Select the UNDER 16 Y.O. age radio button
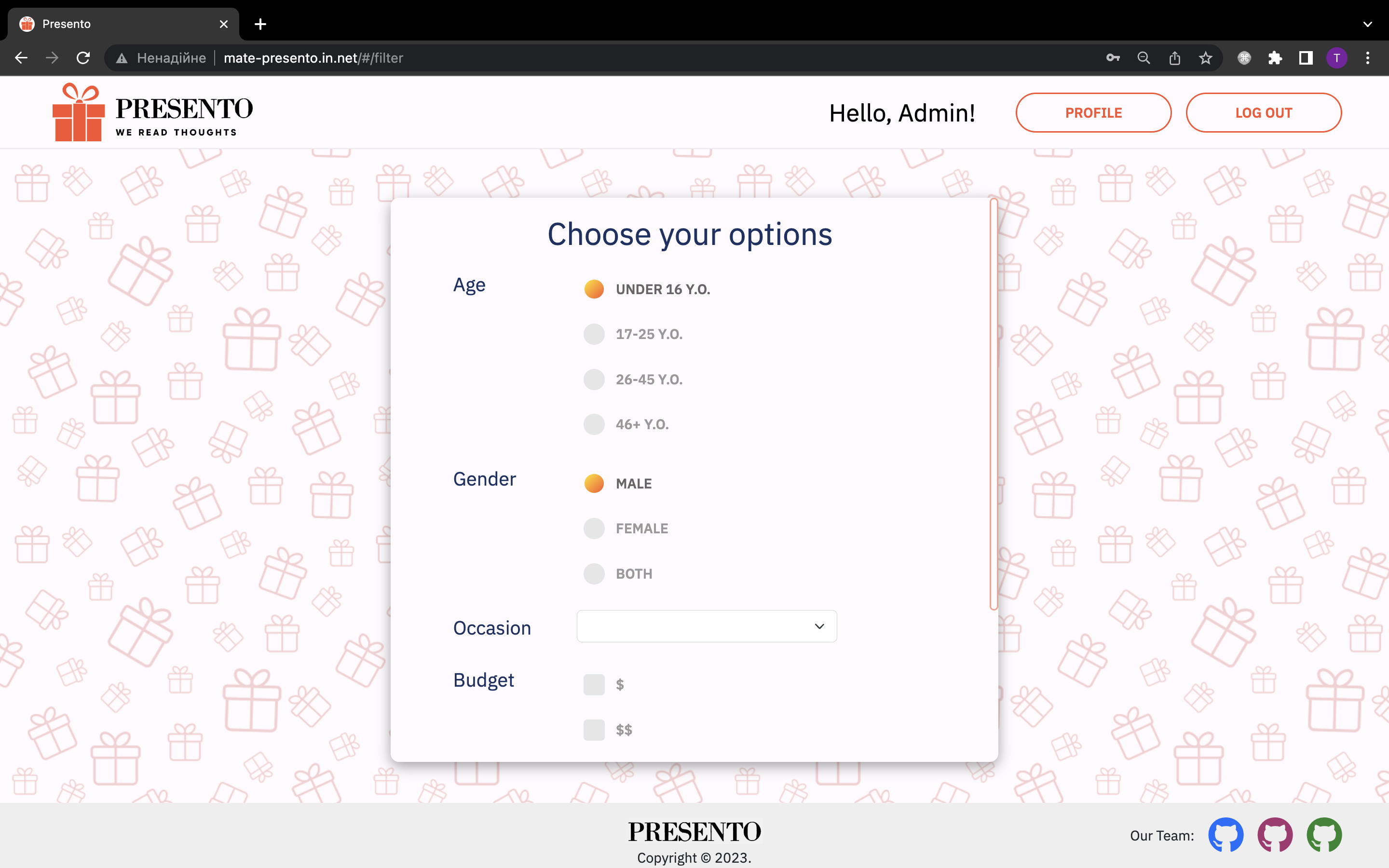 (x=594, y=289)
